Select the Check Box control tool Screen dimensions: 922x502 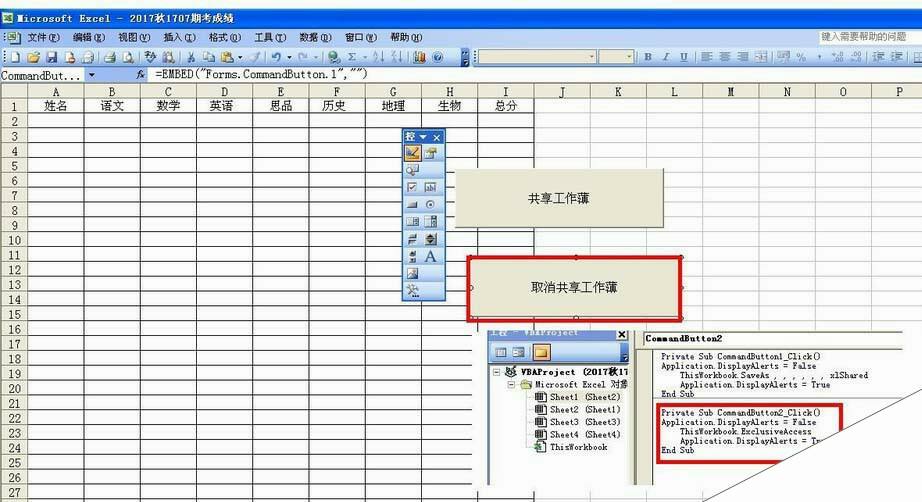pyautogui.click(x=412, y=187)
